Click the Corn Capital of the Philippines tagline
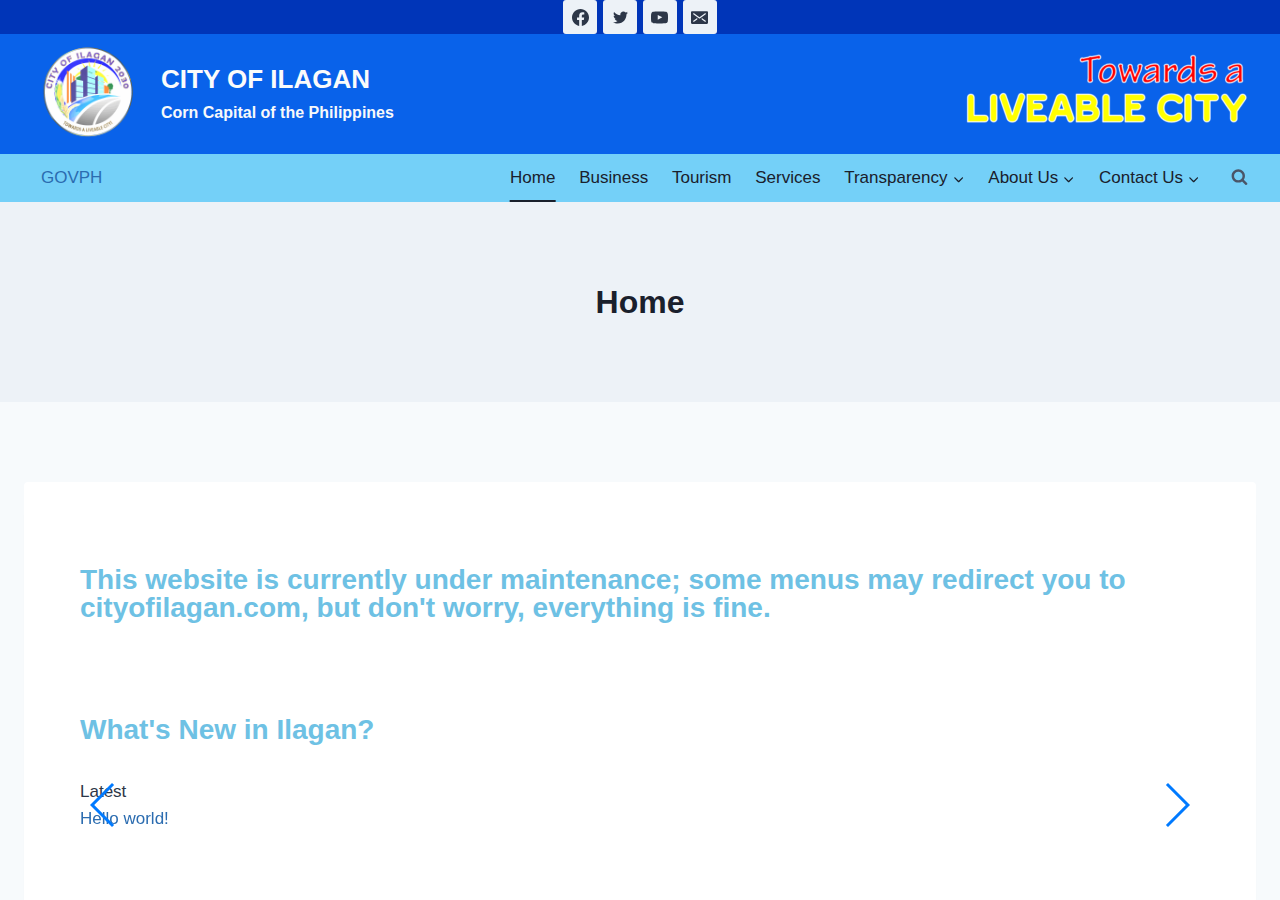 pos(277,113)
